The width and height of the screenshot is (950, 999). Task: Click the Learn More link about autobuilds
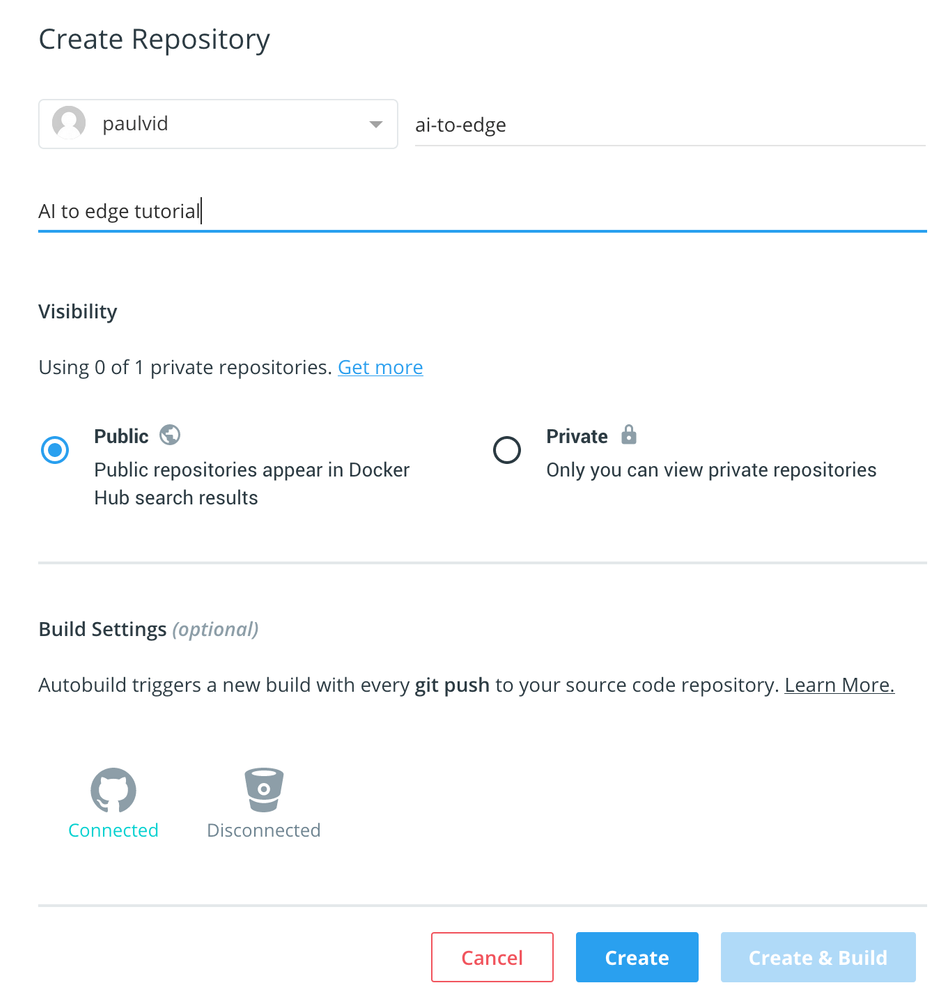pos(838,684)
